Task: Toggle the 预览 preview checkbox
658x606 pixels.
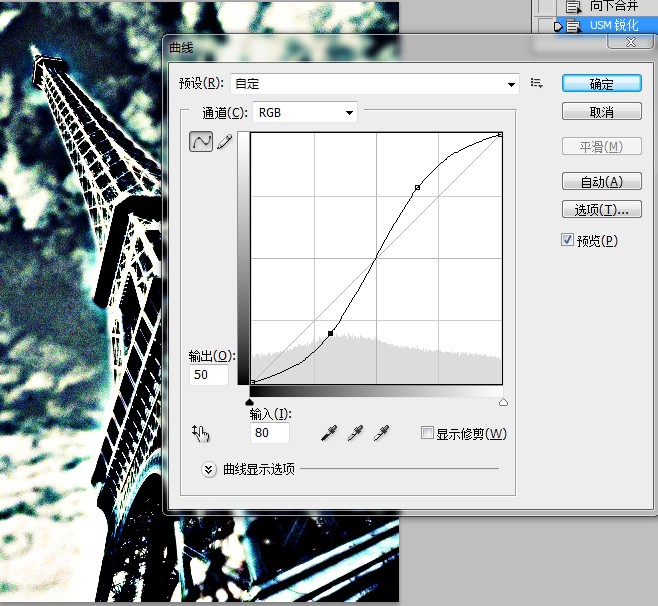Action: tap(567, 240)
